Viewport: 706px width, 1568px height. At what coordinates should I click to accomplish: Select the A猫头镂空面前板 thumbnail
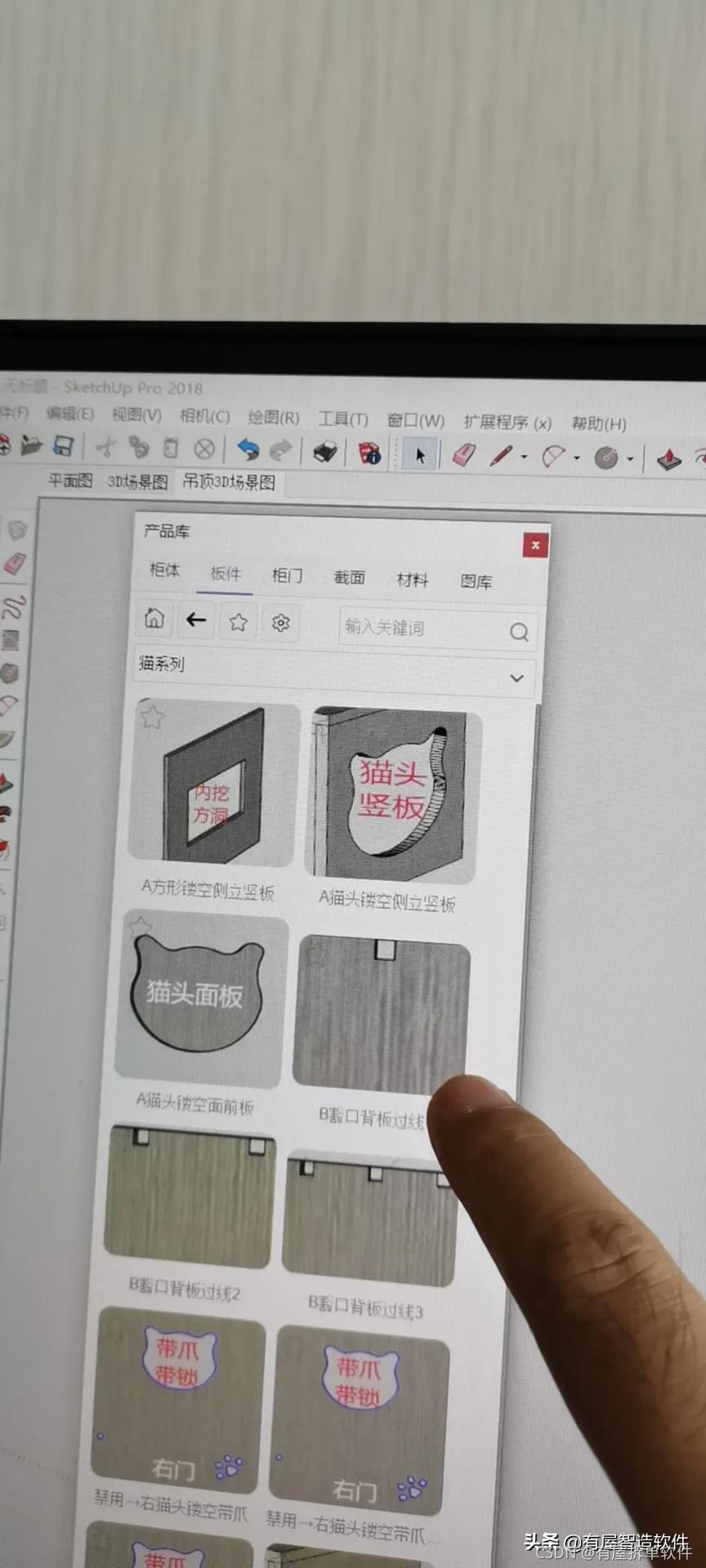[201, 997]
